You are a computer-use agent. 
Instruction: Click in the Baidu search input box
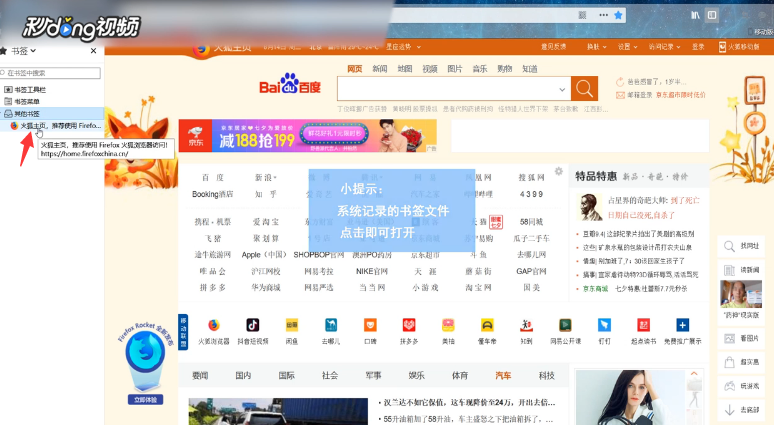pos(447,89)
